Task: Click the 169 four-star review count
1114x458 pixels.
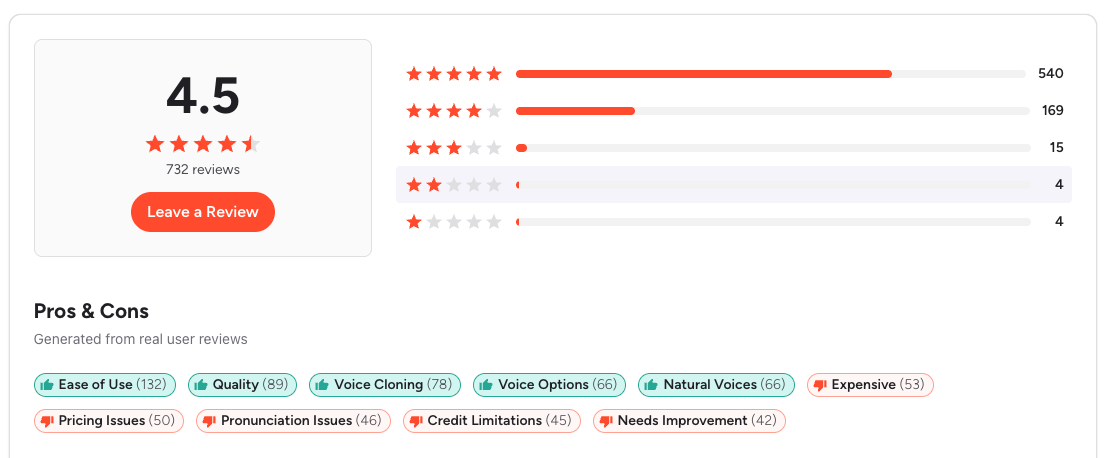Action: pyautogui.click(x=1051, y=110)
